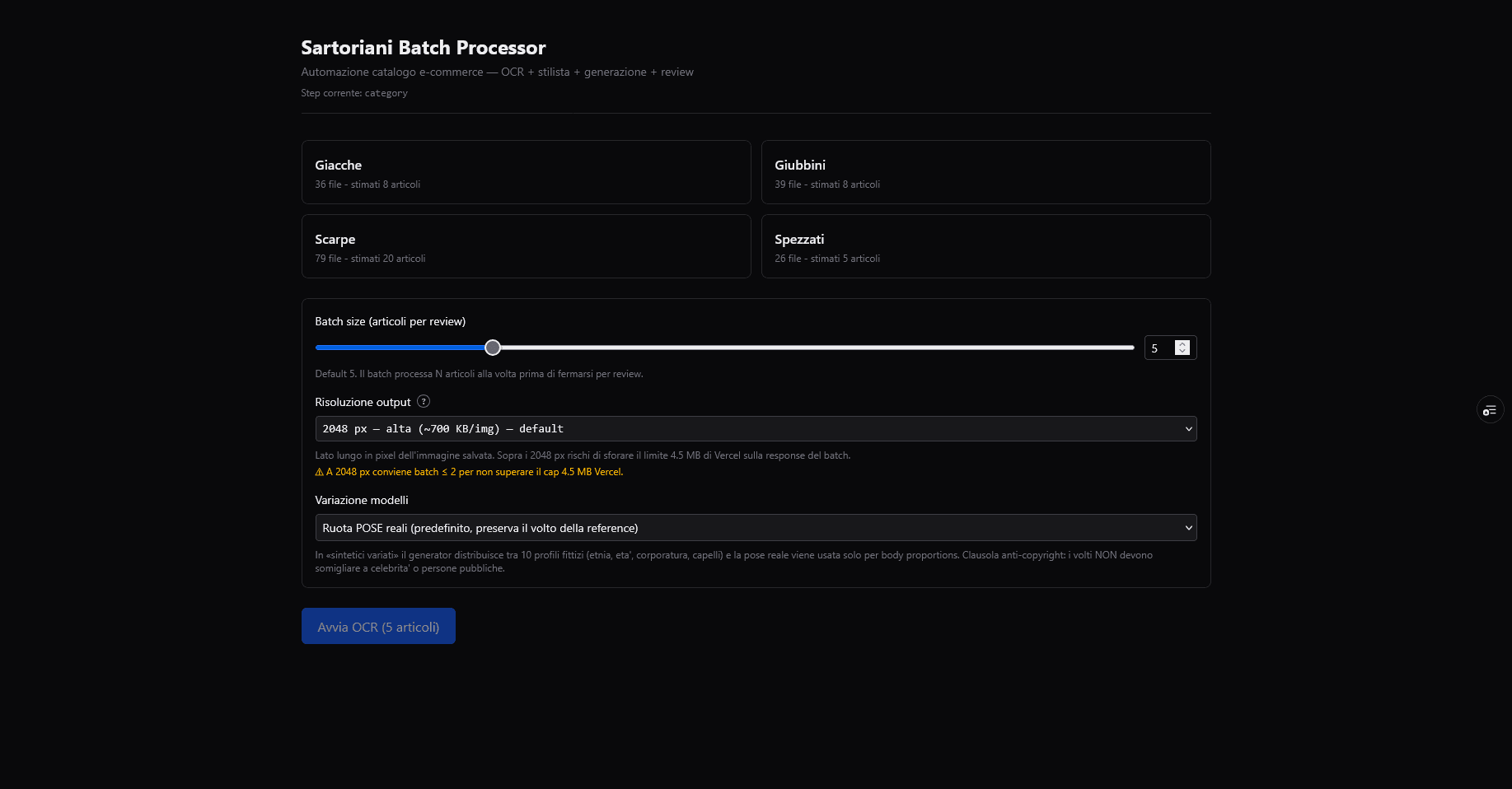The image size is (1512, 789).
Task: Open the Risoluzione output dropdown
Action: point(755,429)
